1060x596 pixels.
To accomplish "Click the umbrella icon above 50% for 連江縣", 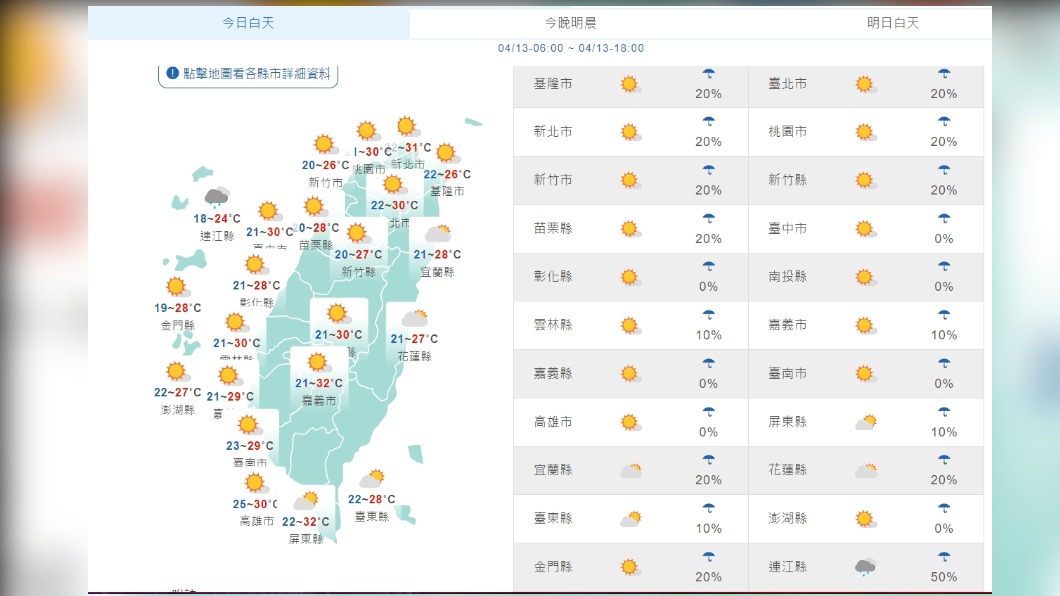I will (944, 557).
